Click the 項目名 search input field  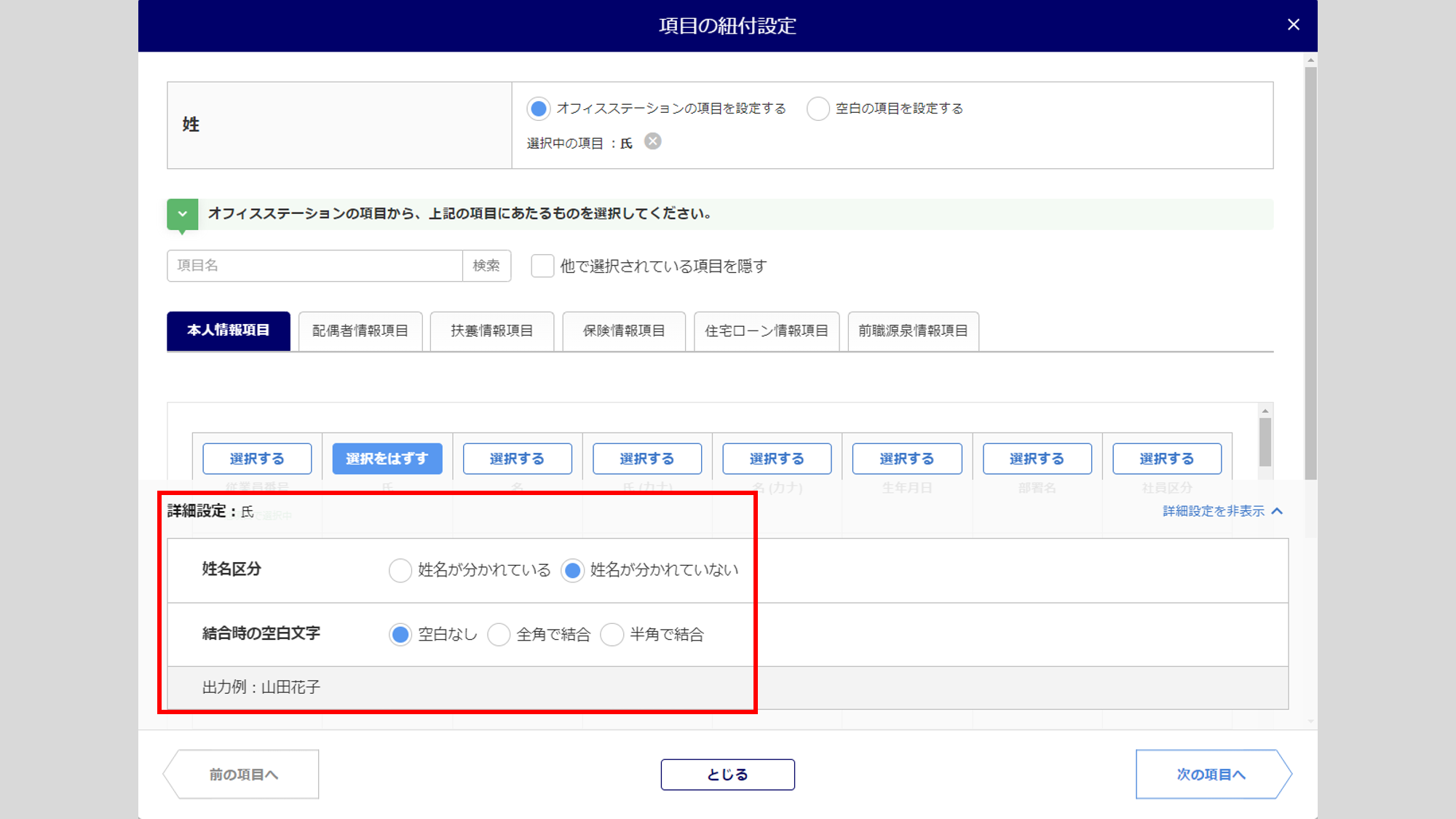(x=314, y=266)
